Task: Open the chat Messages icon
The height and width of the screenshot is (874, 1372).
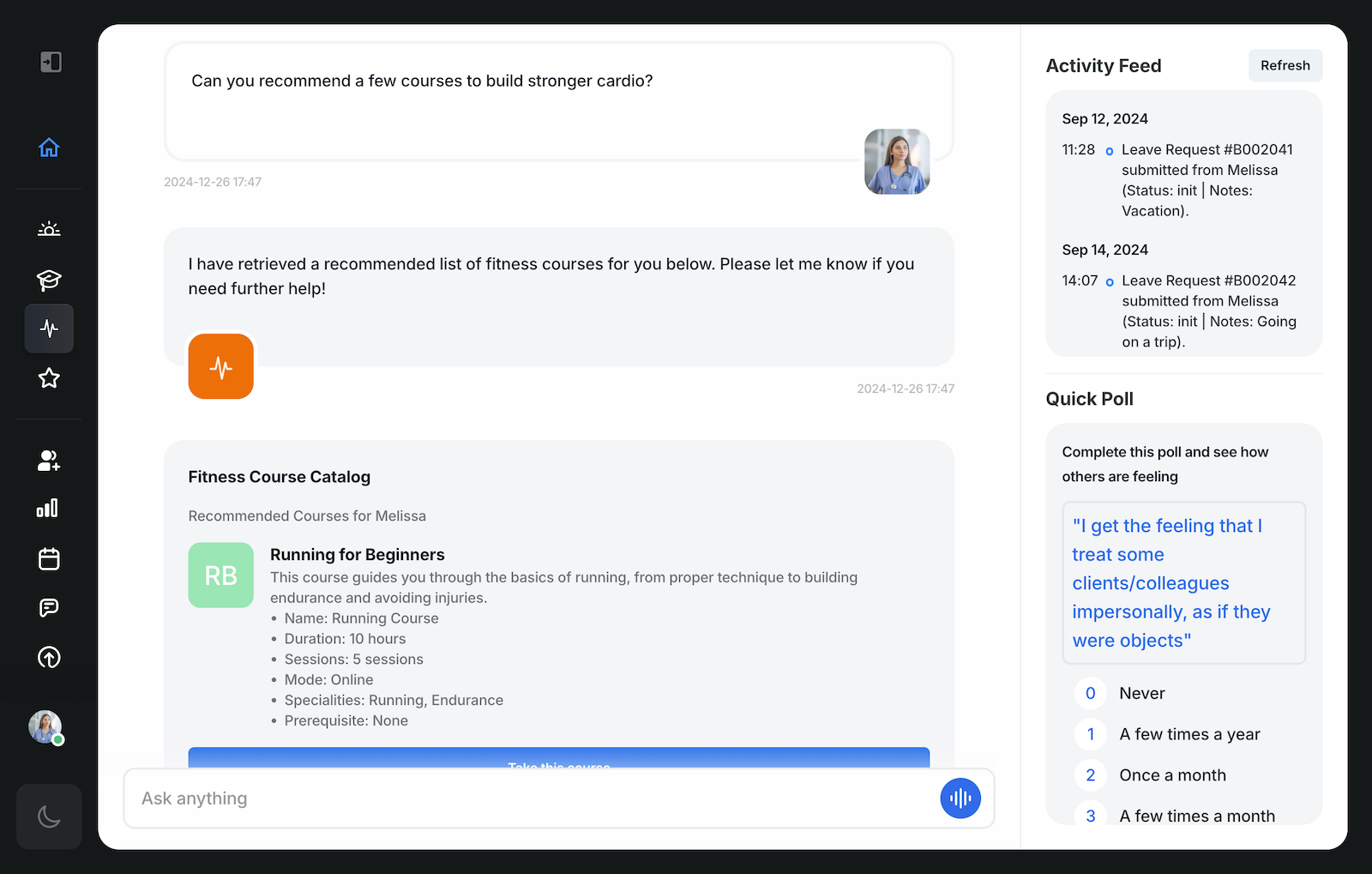Action: coord(49,607)
